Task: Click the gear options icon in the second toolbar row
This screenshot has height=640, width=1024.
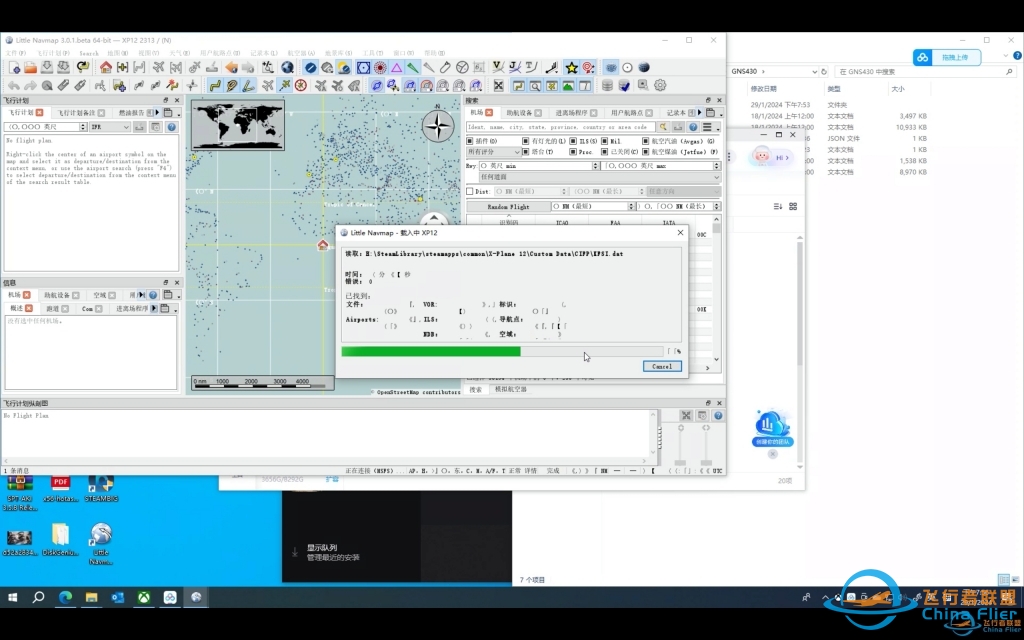Action: (660, 85)
